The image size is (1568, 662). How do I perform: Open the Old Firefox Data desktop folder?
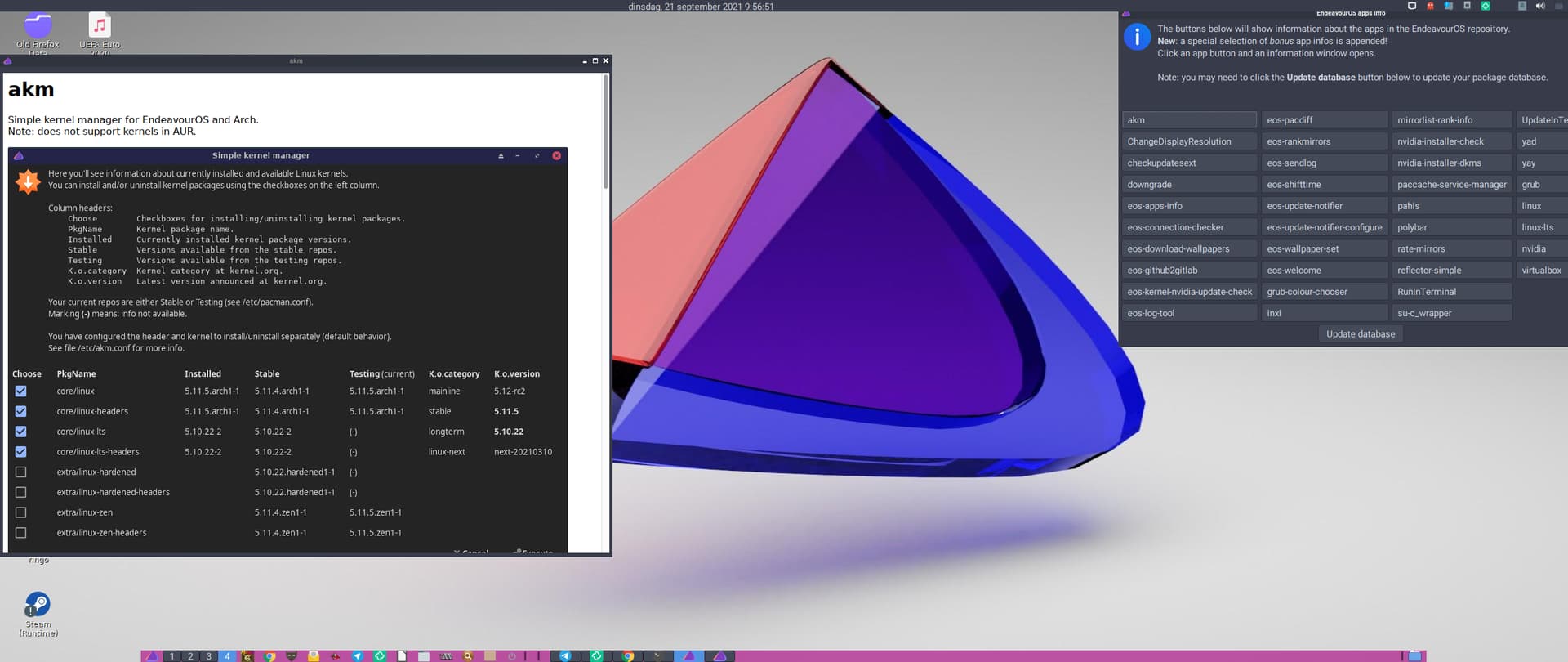coord(38,33)
